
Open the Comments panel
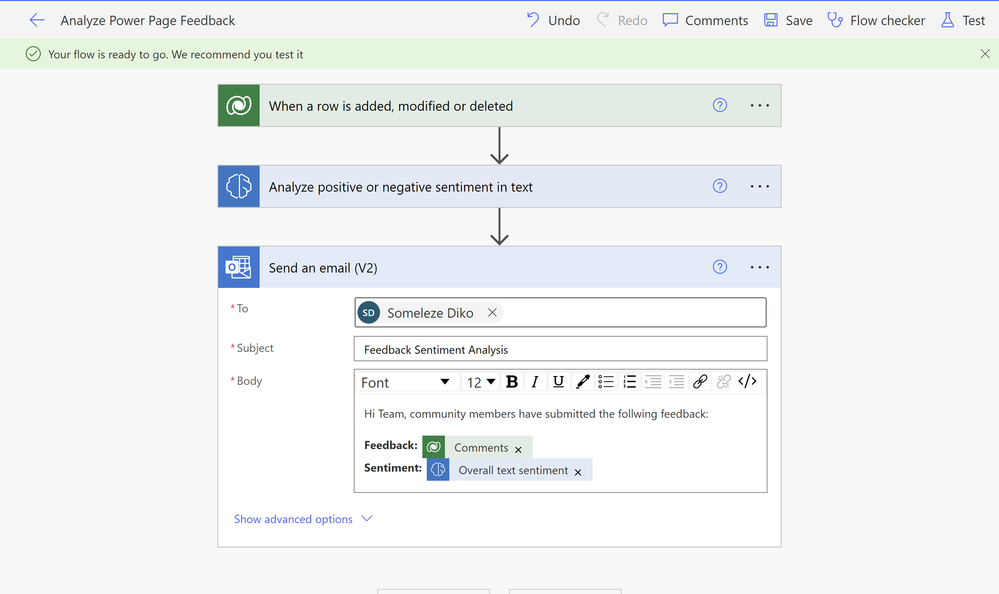(705, 20)
